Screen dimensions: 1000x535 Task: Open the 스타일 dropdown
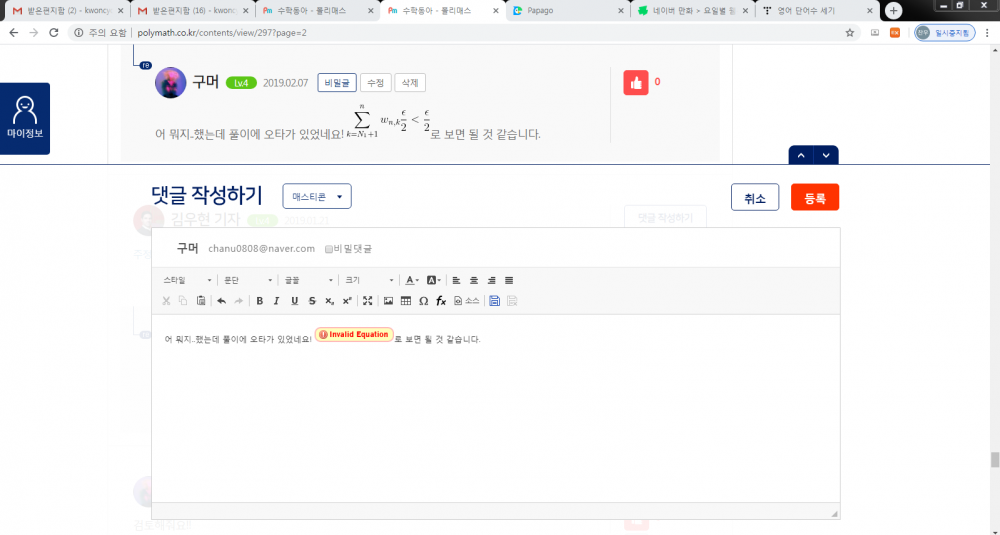click(187, 281)
